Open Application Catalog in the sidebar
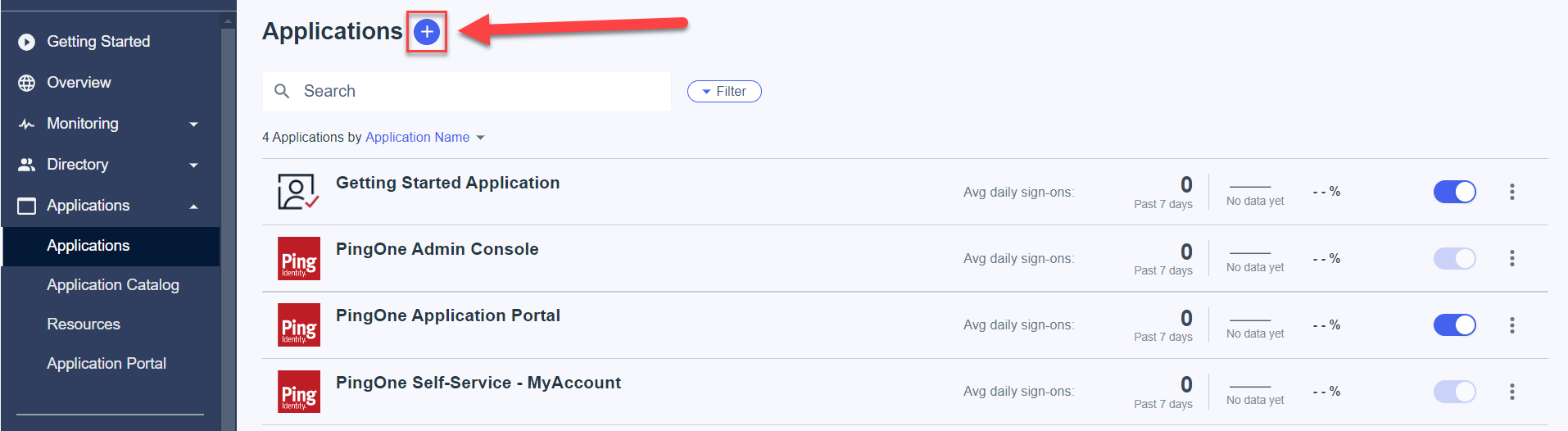Image resolution: width=1568 pixels, height=431 pixels. pos(113,285)
